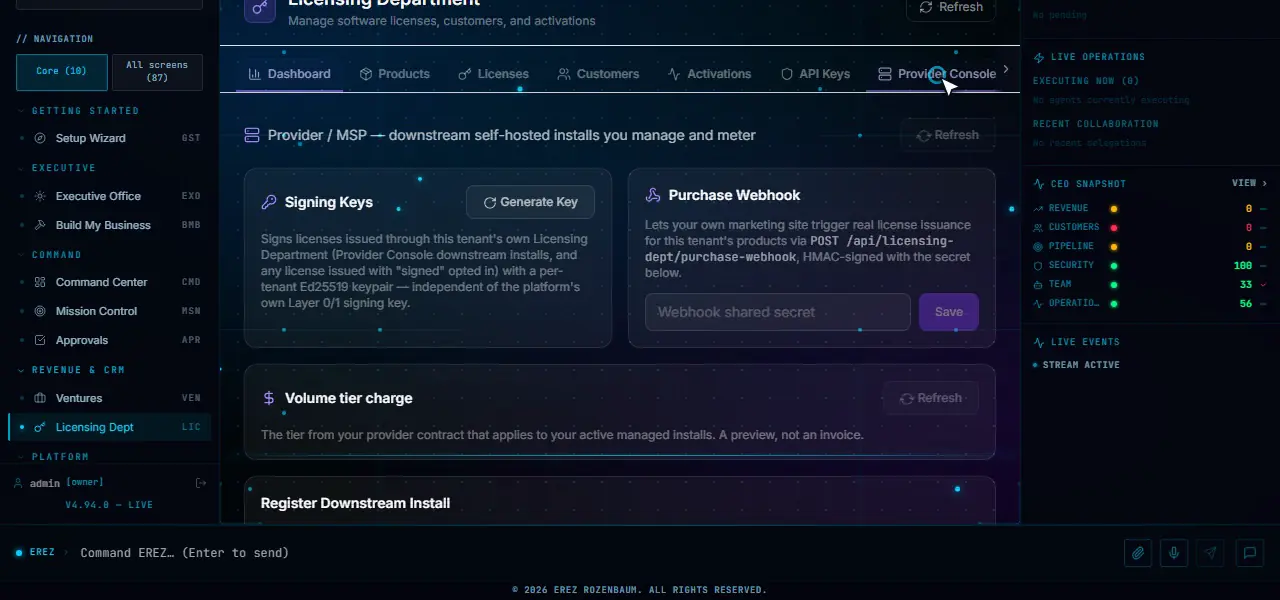
Task: Click the Licensing Department header key icon
Action: coord(260,8)
